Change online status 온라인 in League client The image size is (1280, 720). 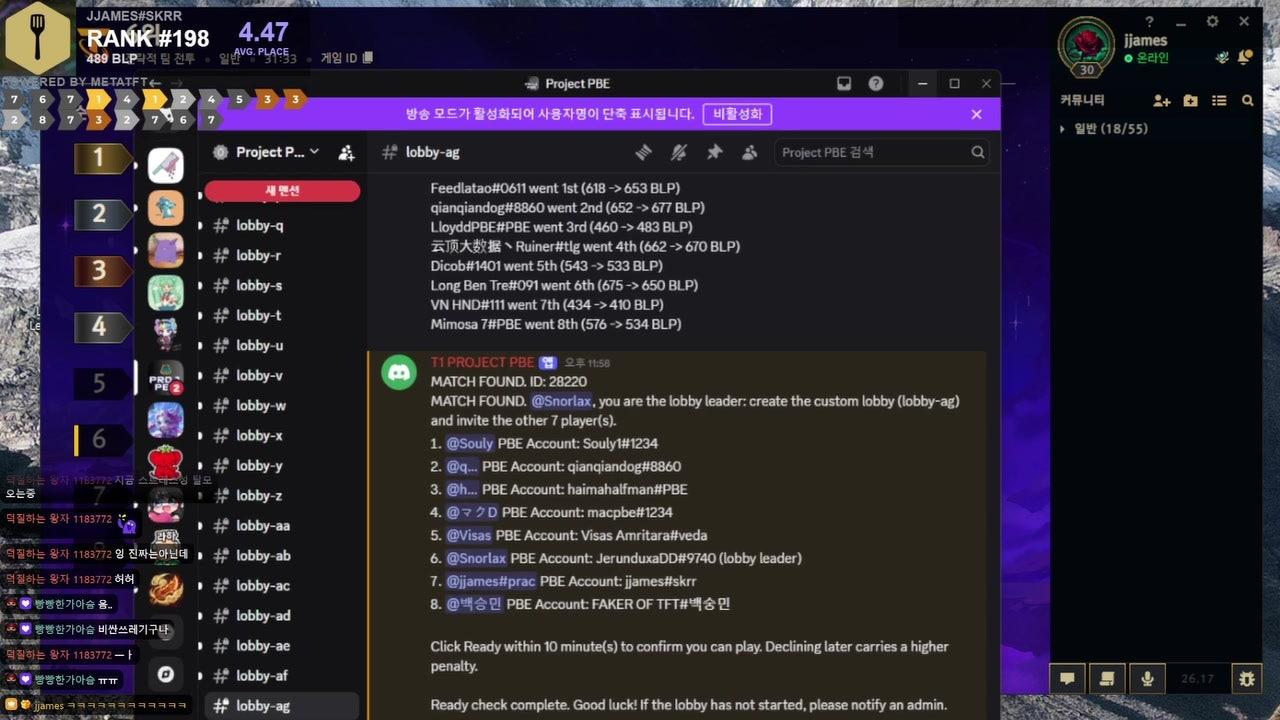[1146, 58]
